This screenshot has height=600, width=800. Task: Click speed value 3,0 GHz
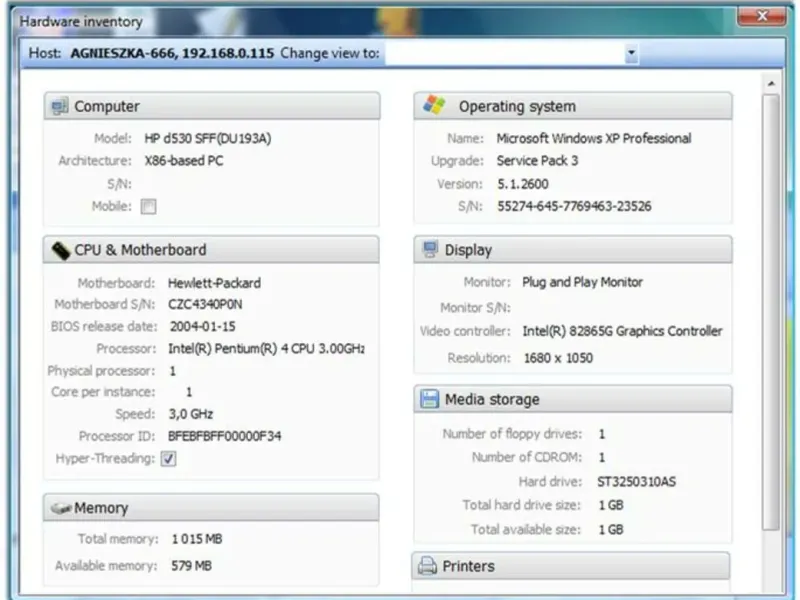[191, 414]
